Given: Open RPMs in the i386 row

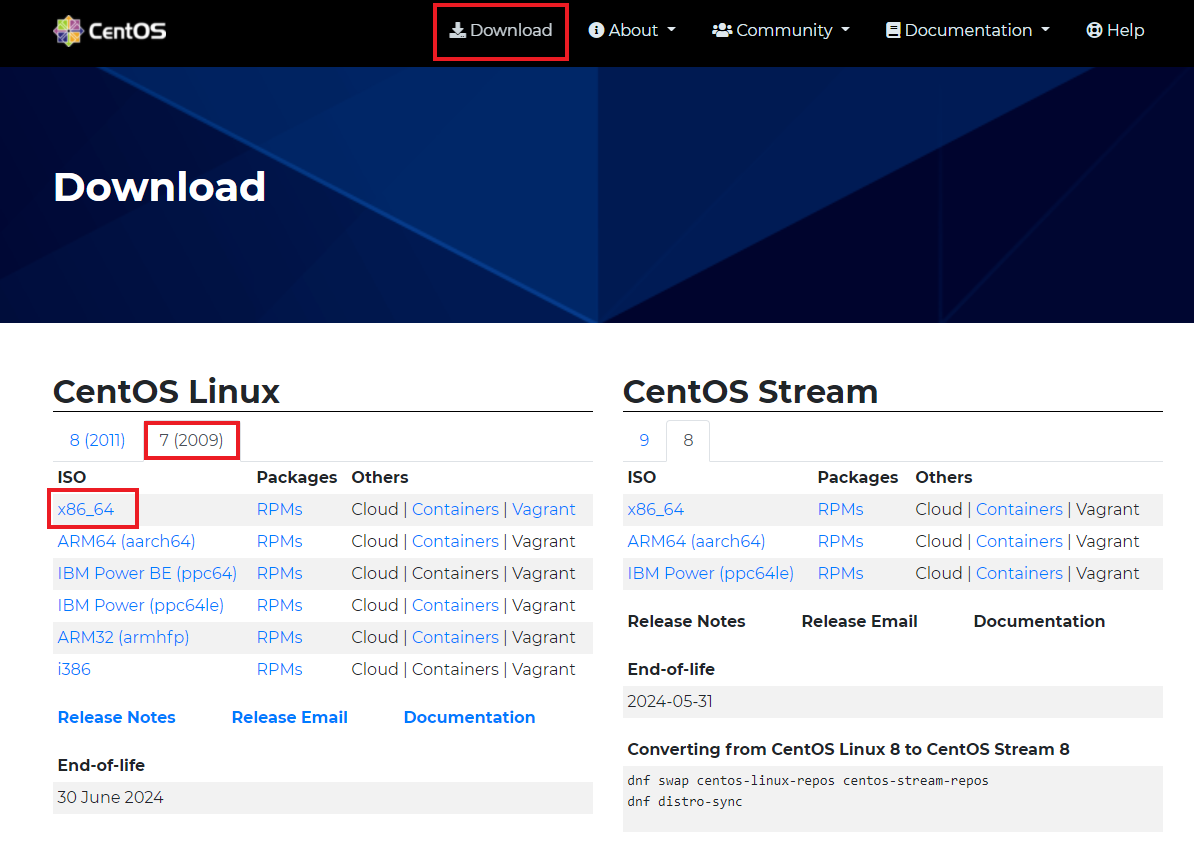Looking at the screenshot, I should pyautogui.click(x=279, y=669).
